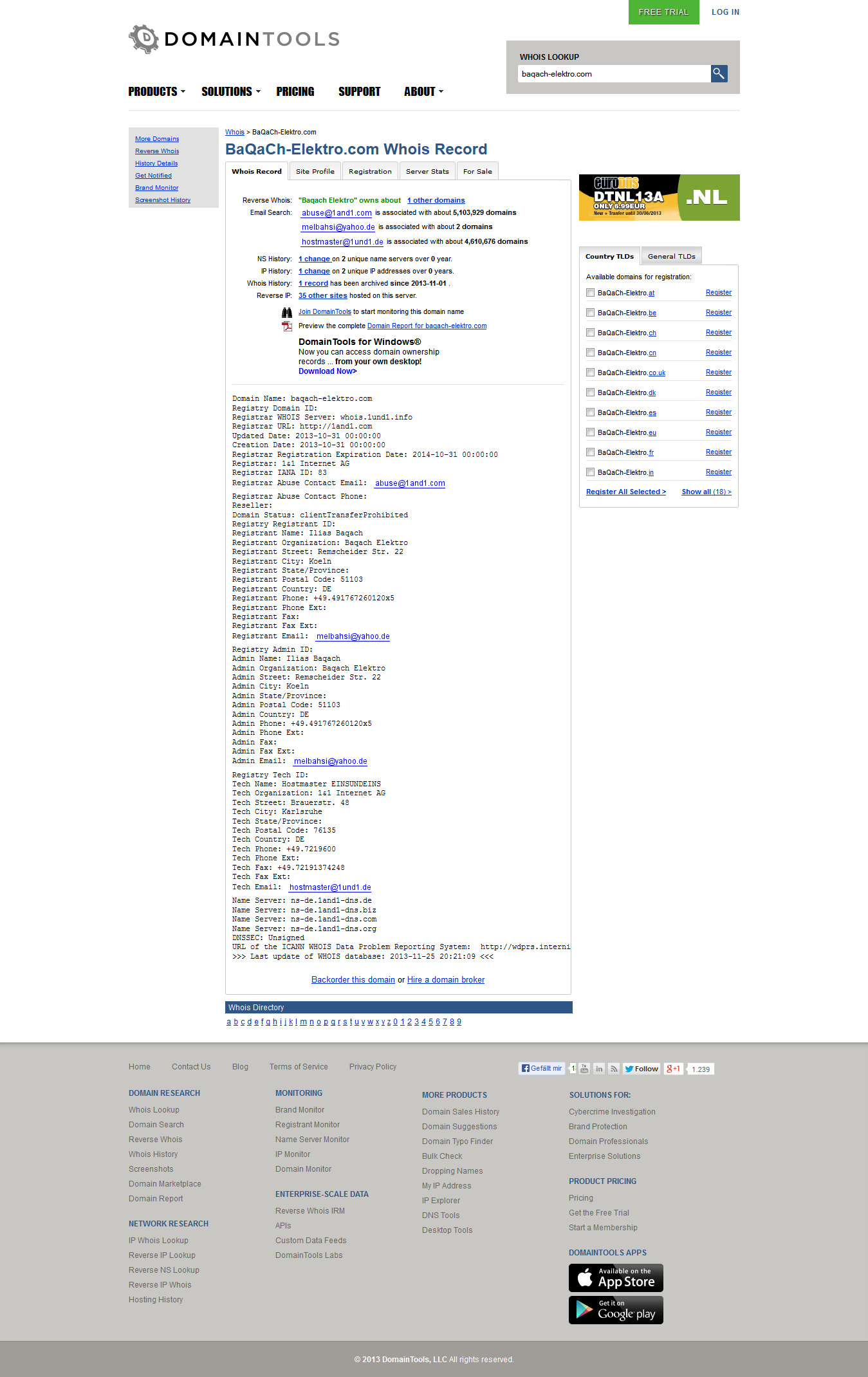Click the Join DomainTools link
The image size is (868, 1377).
[325, 312]
